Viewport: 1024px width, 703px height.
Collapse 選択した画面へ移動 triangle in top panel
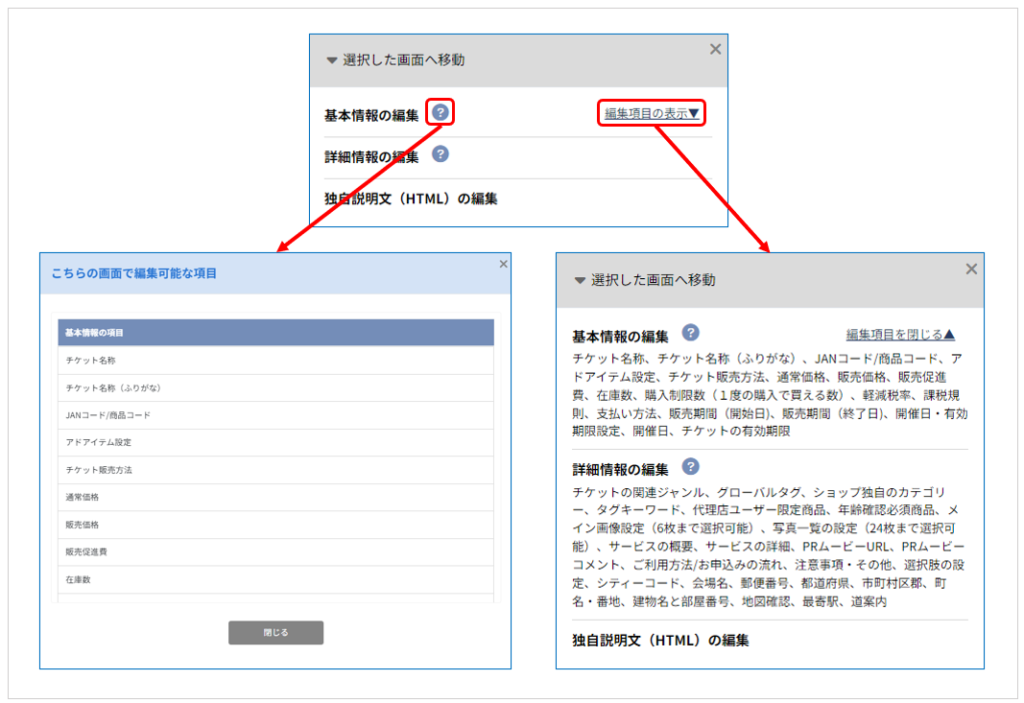click(332, 61)
